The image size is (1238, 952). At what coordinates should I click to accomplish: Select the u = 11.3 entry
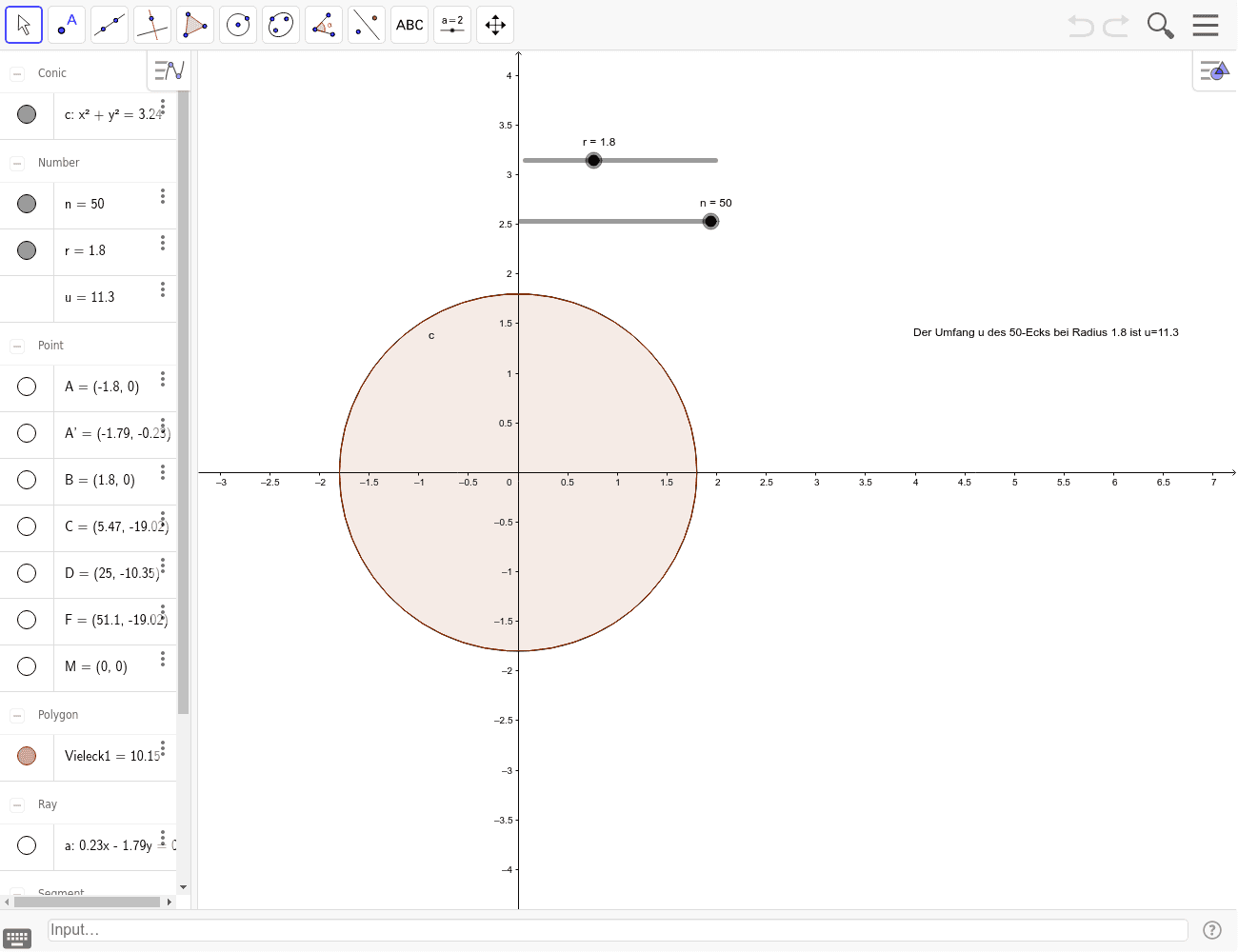(x=90, y=298)
